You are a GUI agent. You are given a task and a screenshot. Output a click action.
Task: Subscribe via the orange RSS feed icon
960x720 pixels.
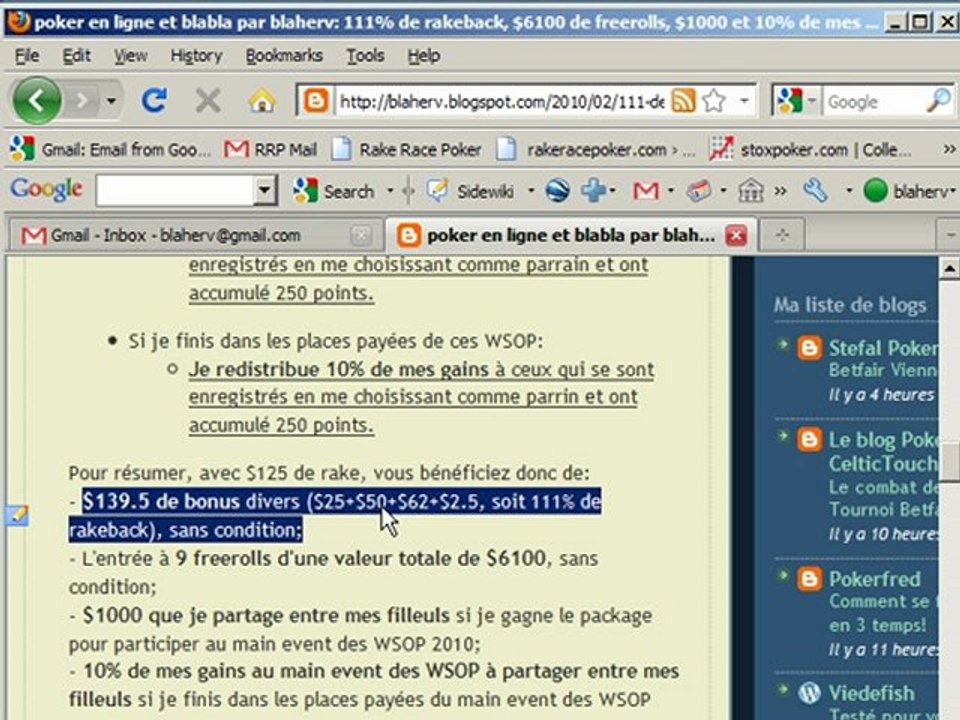683,100
